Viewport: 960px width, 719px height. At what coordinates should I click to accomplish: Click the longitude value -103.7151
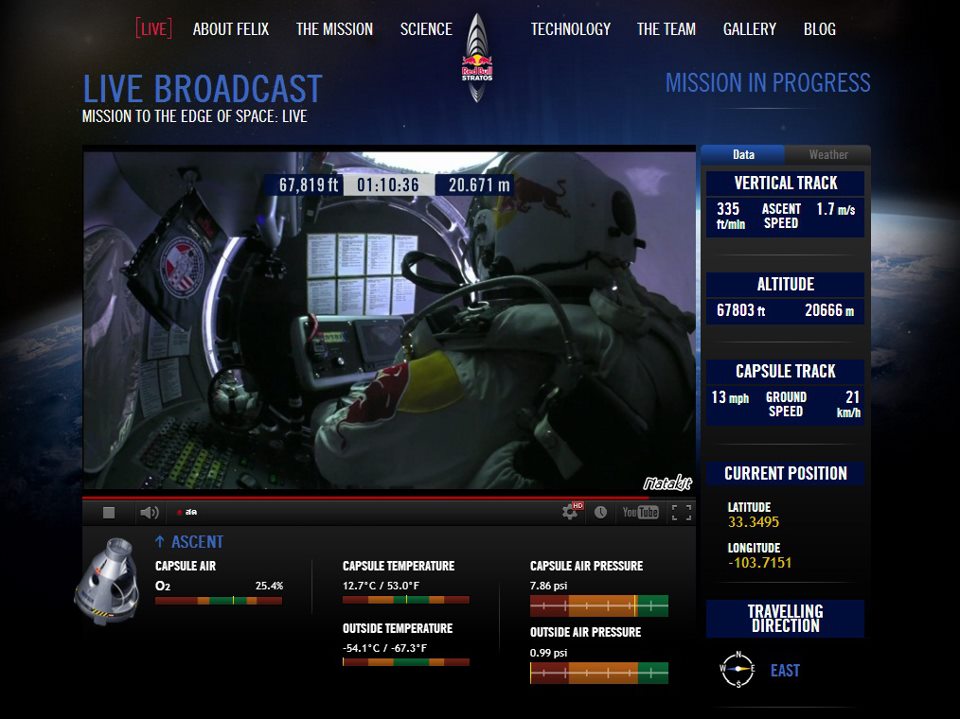tap(759, 562)
